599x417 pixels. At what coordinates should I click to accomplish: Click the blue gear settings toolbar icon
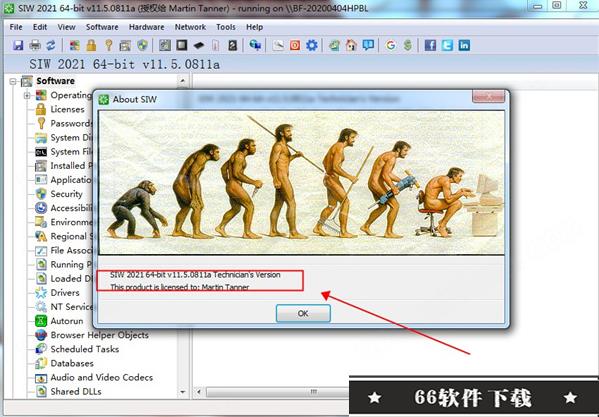coord(312,45)
